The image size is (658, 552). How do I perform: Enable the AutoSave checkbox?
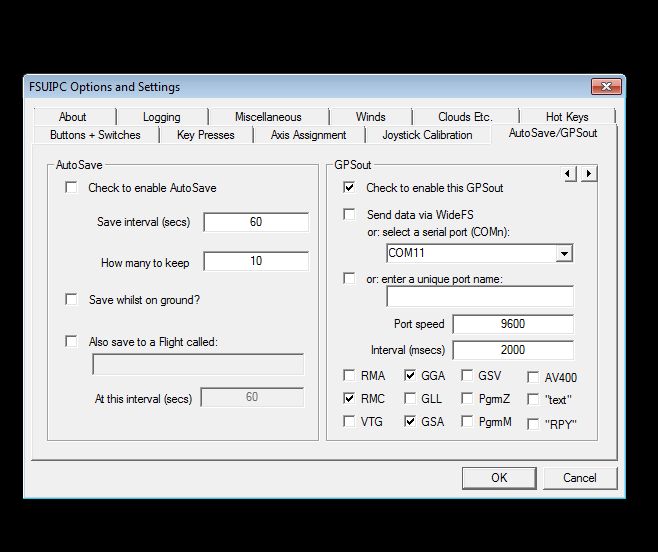point(71,188)
